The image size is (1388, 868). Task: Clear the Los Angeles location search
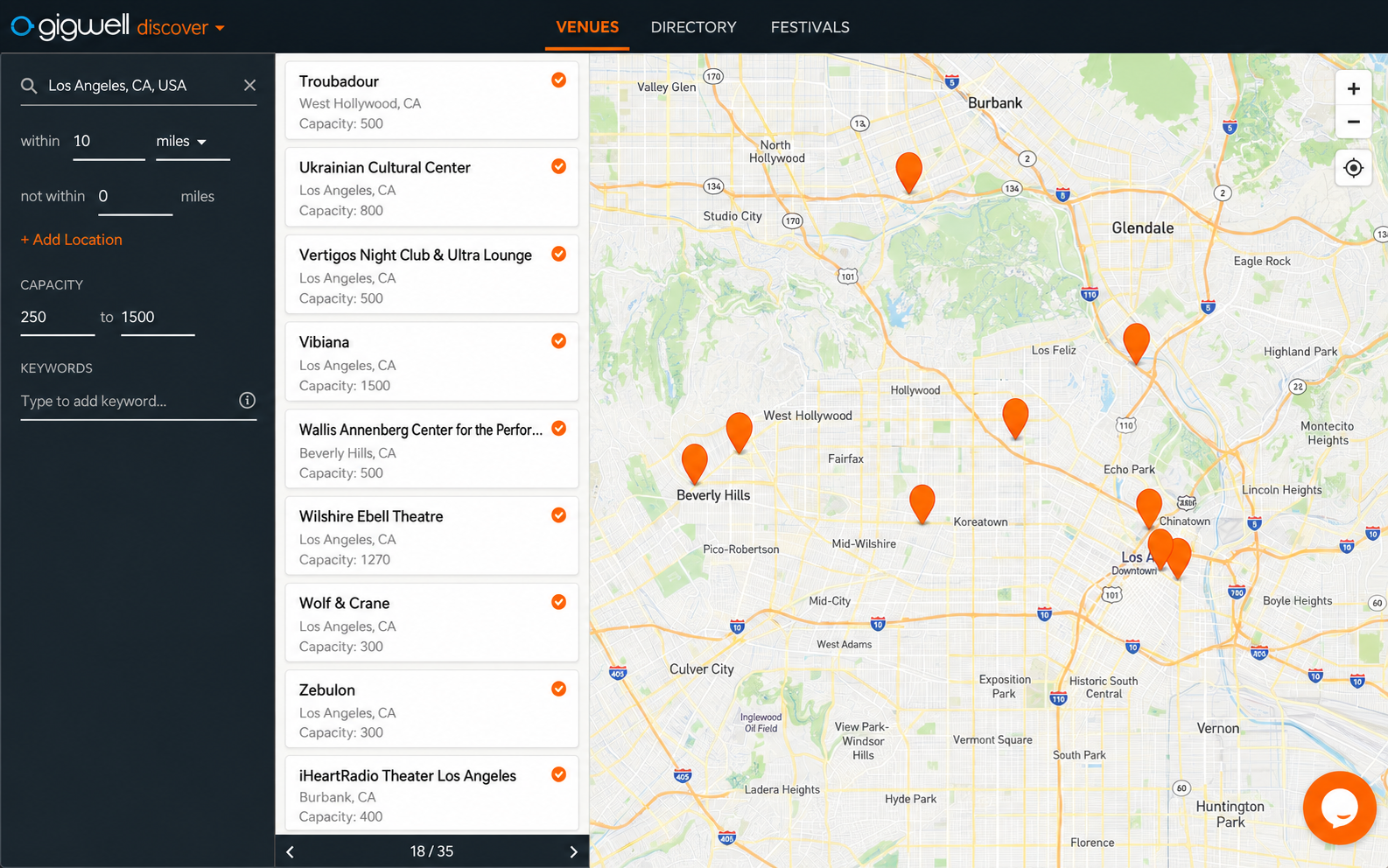coord(249,85)
